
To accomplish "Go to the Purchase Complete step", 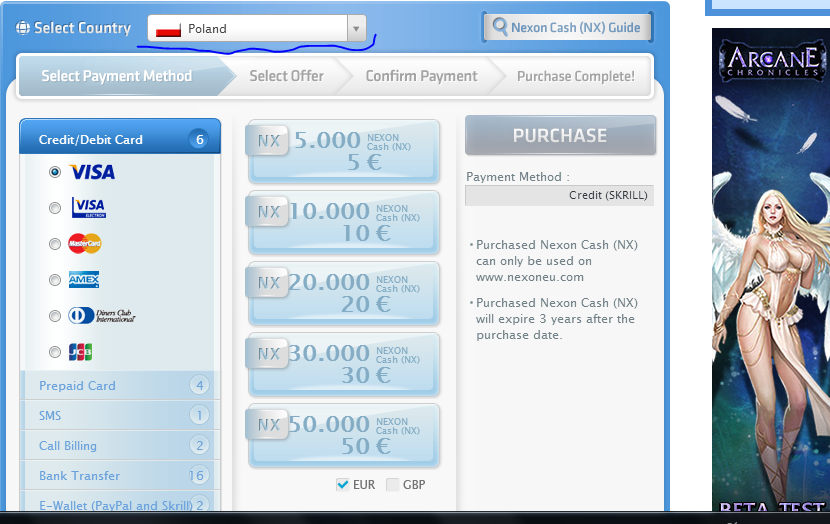I will (x=575, y=76).
